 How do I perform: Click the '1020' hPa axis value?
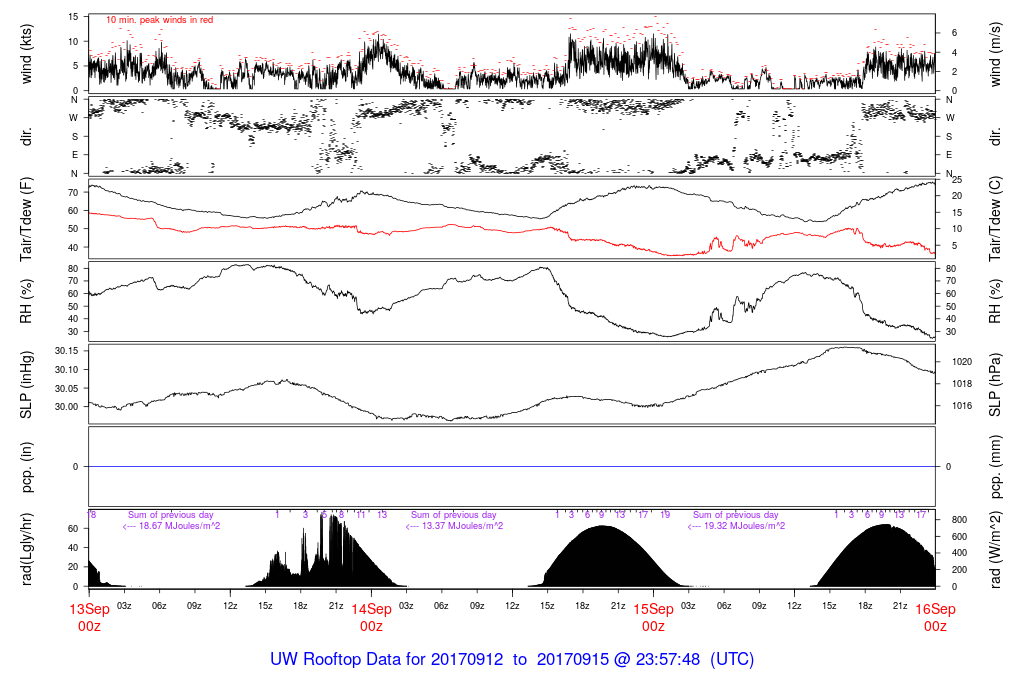tap(962, 362)
